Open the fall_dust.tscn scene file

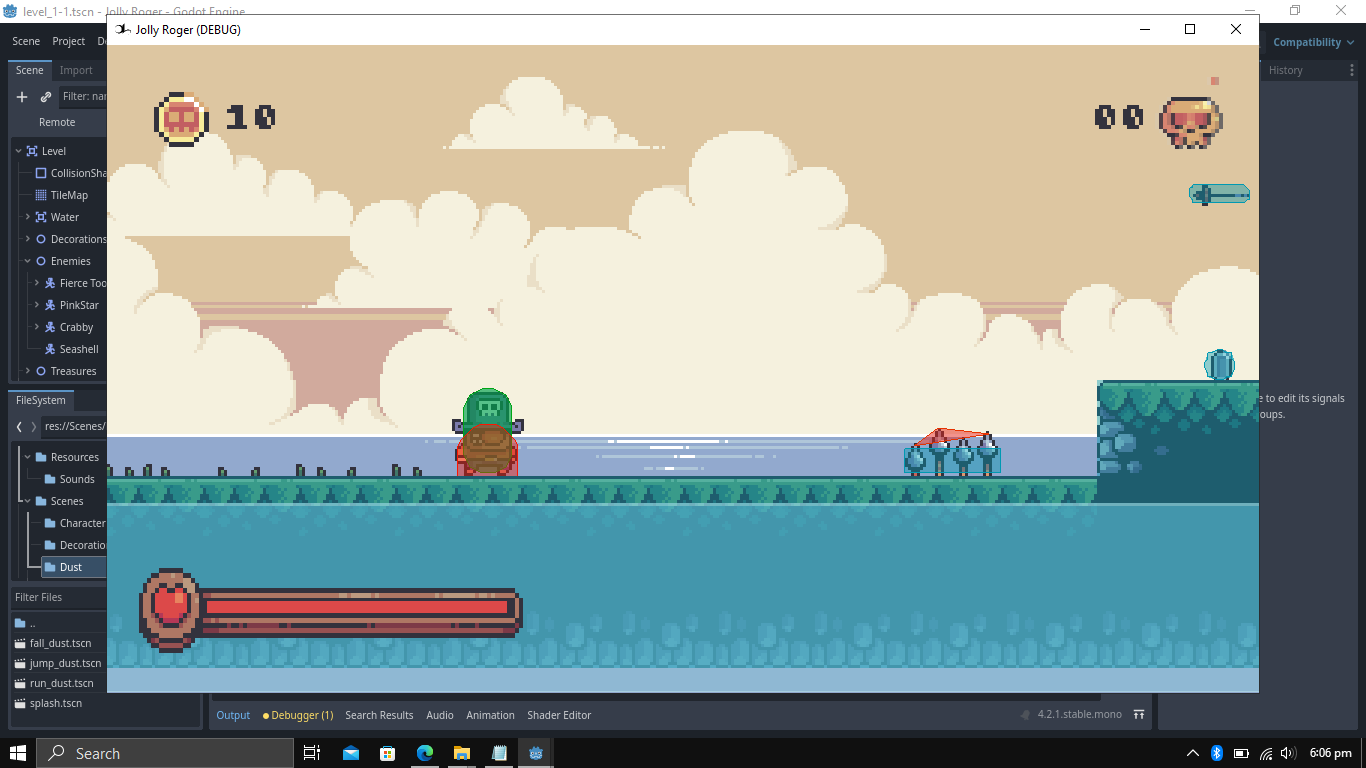(x=60, y=643)
